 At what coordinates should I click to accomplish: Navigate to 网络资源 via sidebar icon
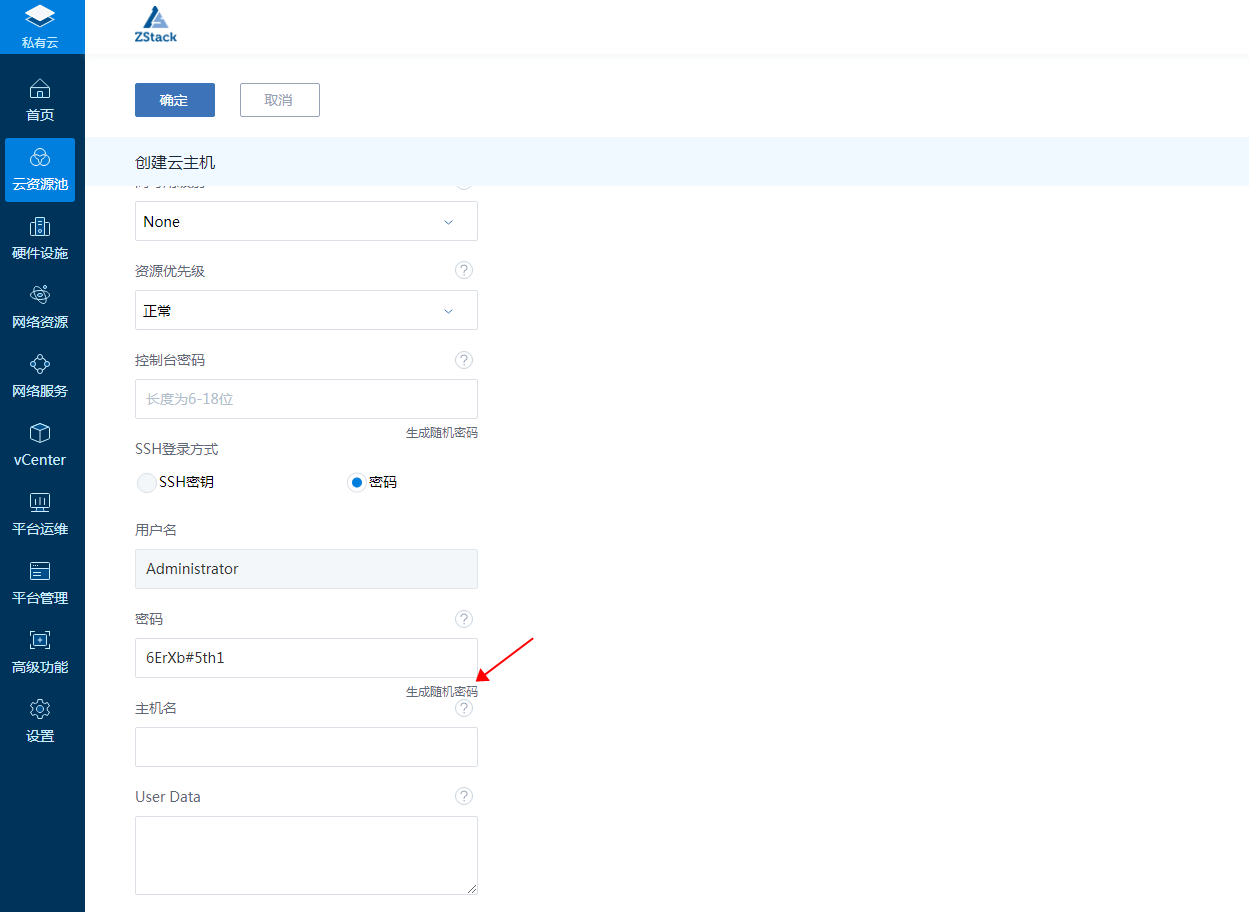(x=40, y=306)
